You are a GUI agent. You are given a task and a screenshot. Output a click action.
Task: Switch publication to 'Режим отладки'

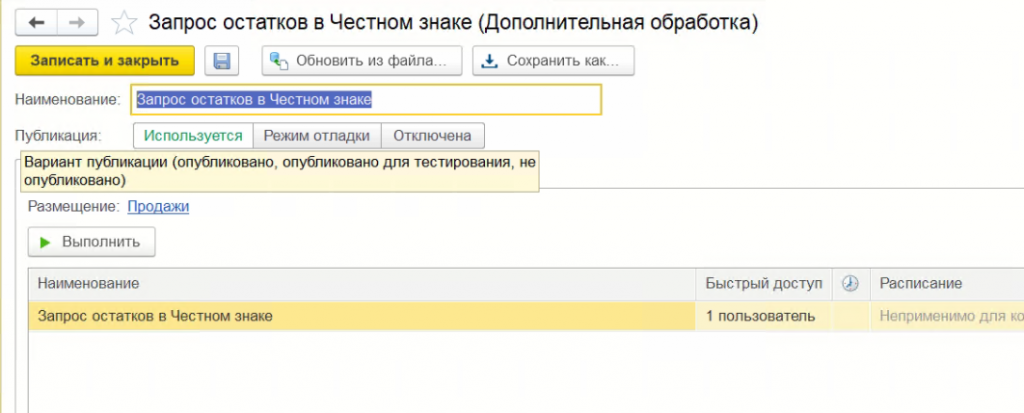(316, 135)
